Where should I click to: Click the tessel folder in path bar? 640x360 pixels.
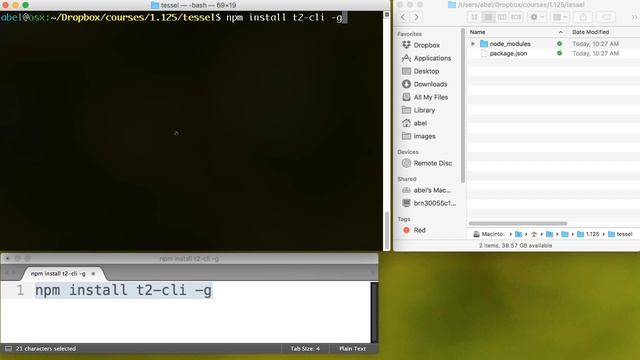point(620,234)
